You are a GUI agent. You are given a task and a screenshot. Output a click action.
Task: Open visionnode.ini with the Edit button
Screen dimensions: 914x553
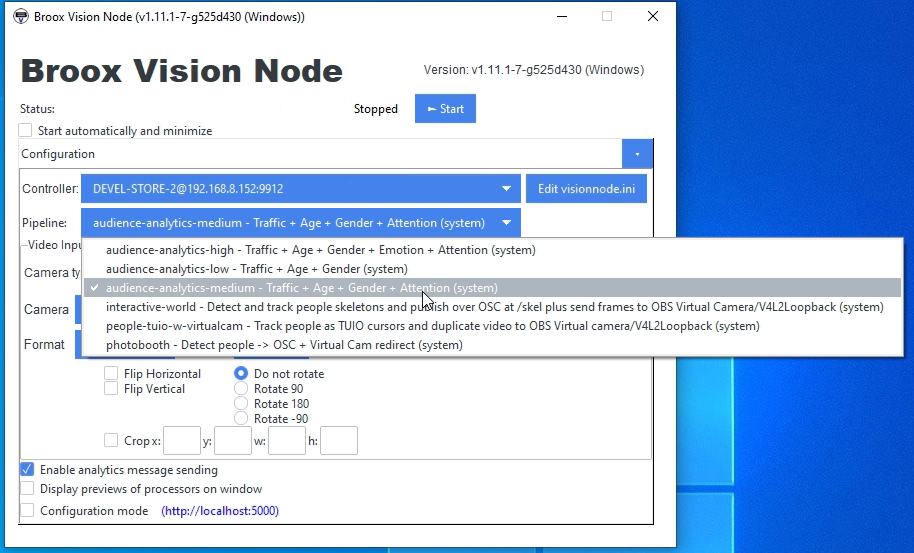(x=586, y=189)
